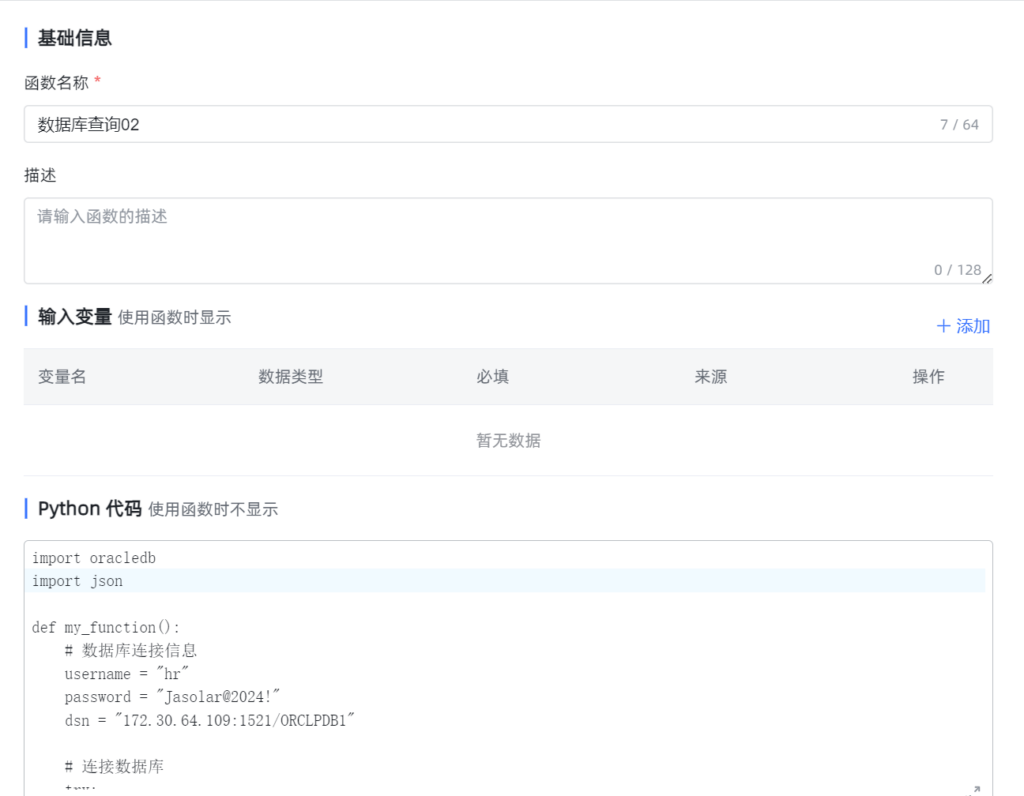Click the 暂无数据 empty table placeholder
This screenshot has height=796, width=1024.
tap(508, 441)
